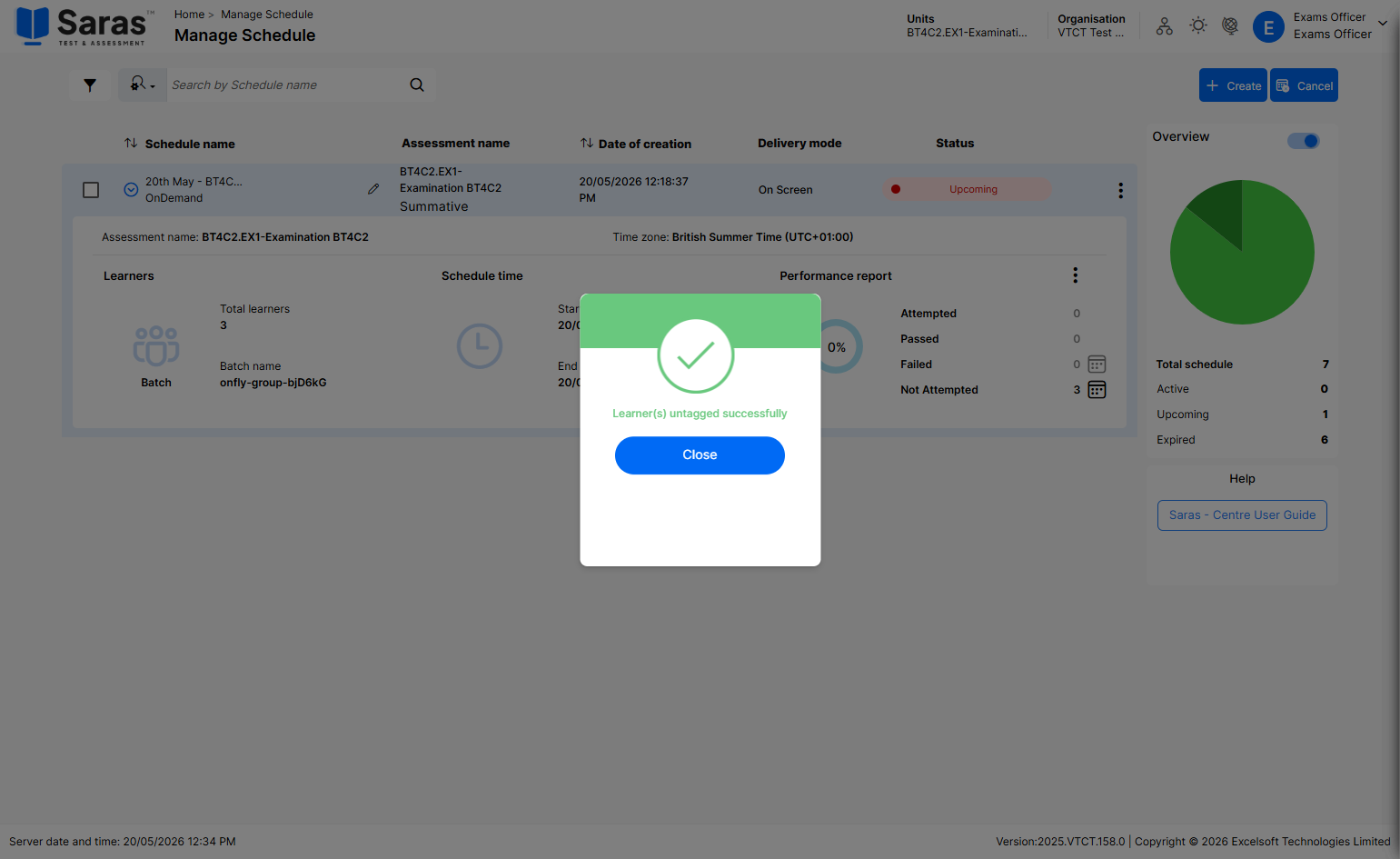
Task: Open Performance report three-dot menu
Action: coord(1075,275)
